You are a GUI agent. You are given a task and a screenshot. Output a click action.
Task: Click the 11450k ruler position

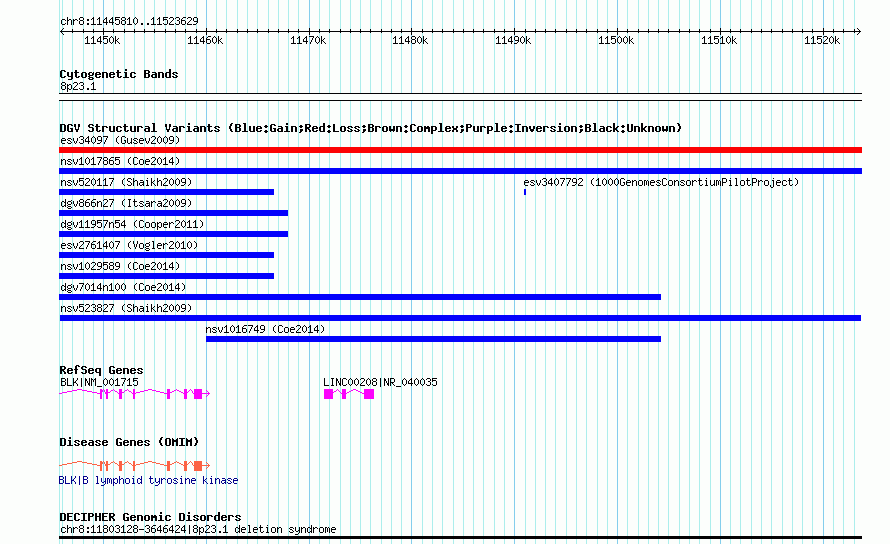coord(102,40)
